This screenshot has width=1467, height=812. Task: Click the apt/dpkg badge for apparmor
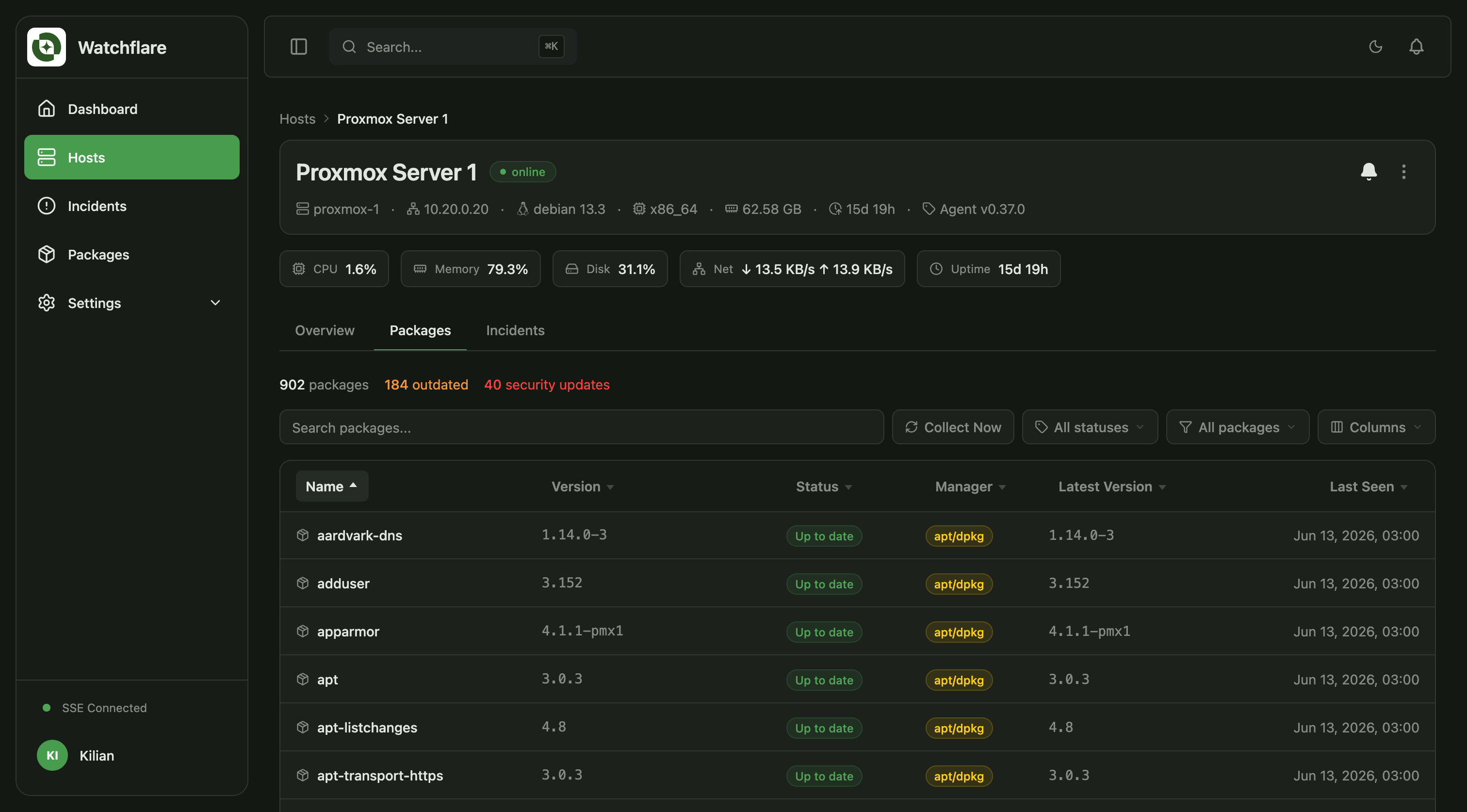(959, 632)
